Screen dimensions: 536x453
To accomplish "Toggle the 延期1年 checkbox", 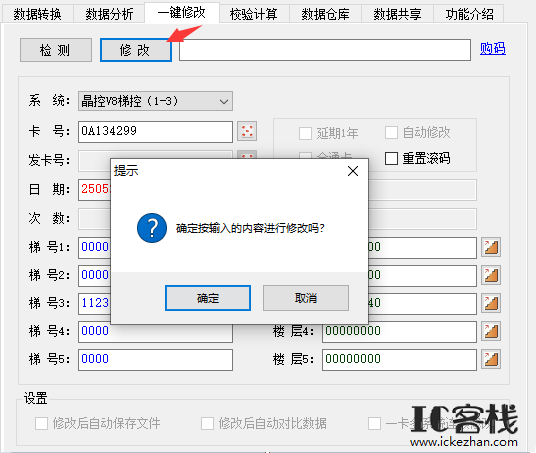I will 305,133.
